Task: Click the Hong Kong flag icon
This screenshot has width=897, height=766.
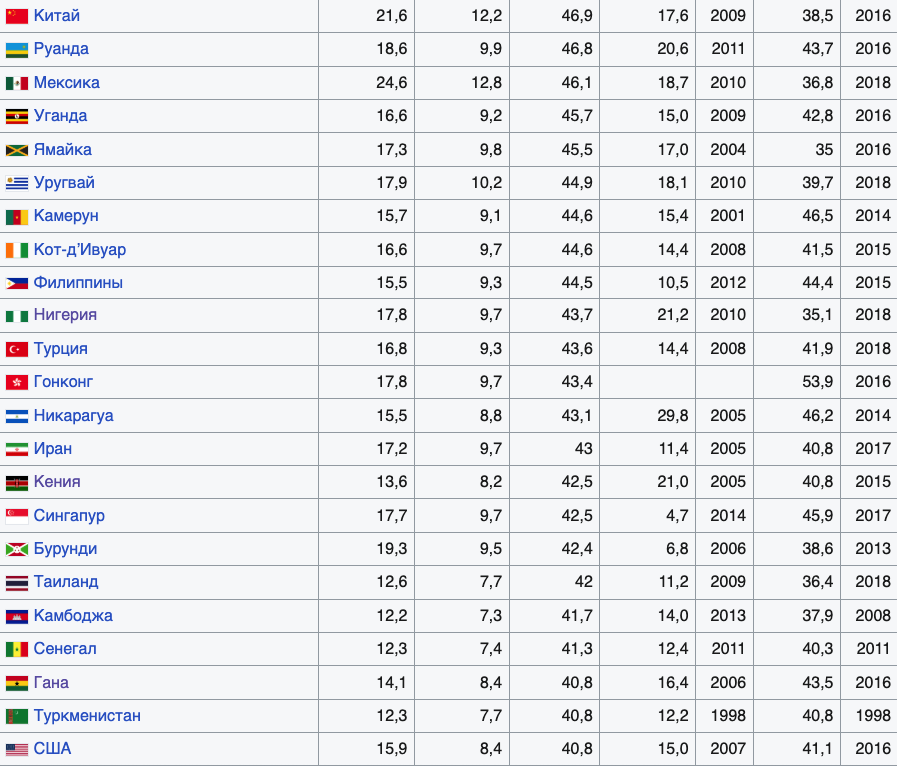Action: [17, 382]
